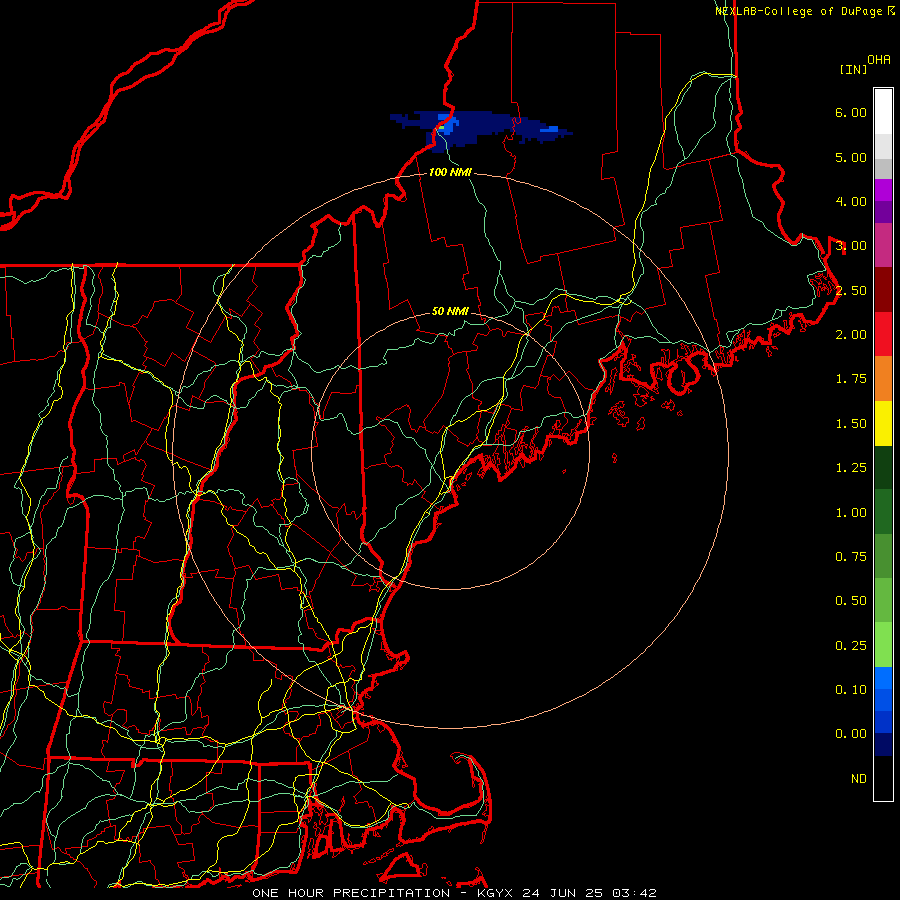The image size is (900, 900).
Task: Click the 1.50 legend value
Action: point(851,424)
